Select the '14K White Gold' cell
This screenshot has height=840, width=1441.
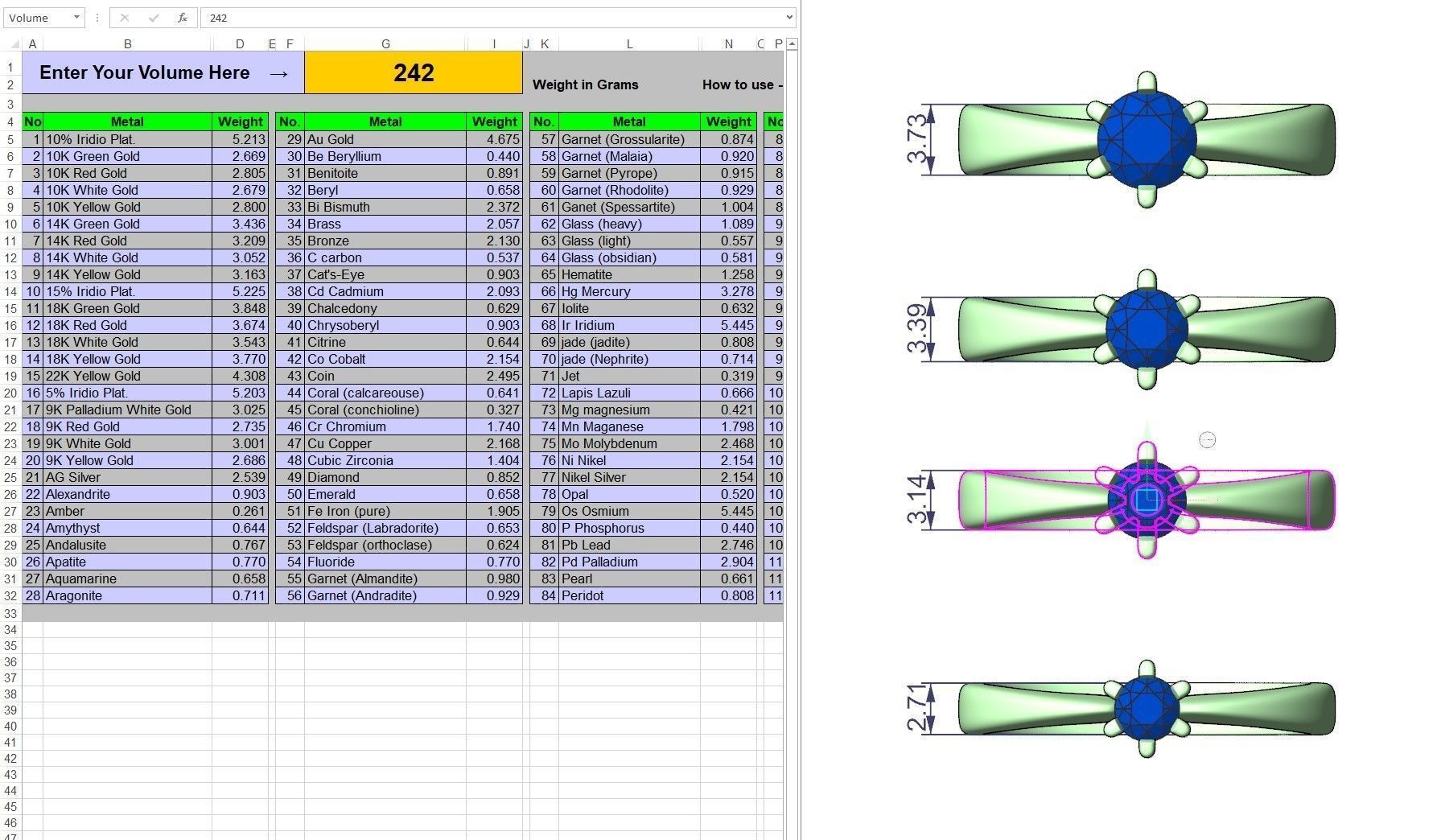click(127, 257)
